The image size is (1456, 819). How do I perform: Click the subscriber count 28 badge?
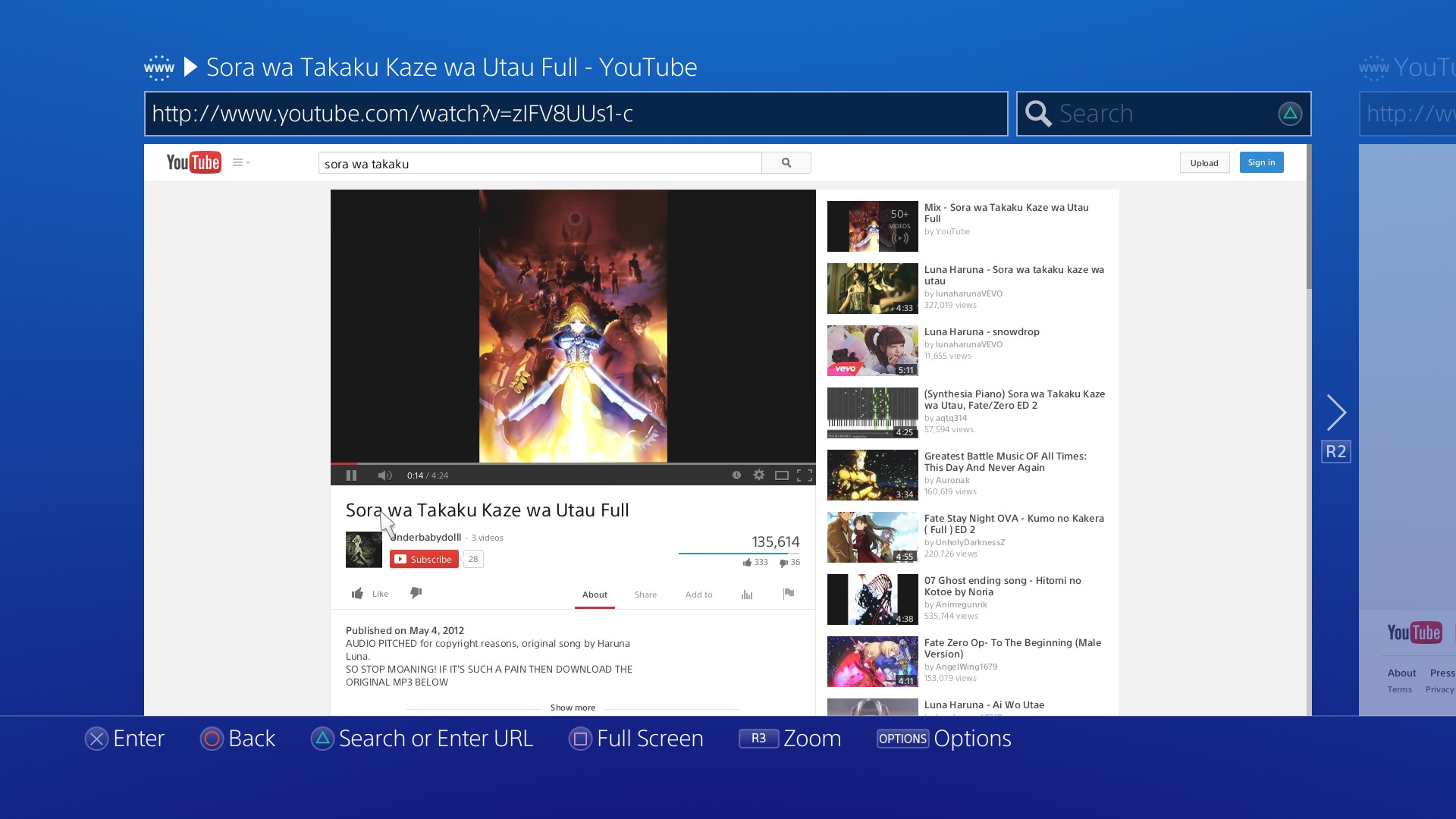pos(473,559)
